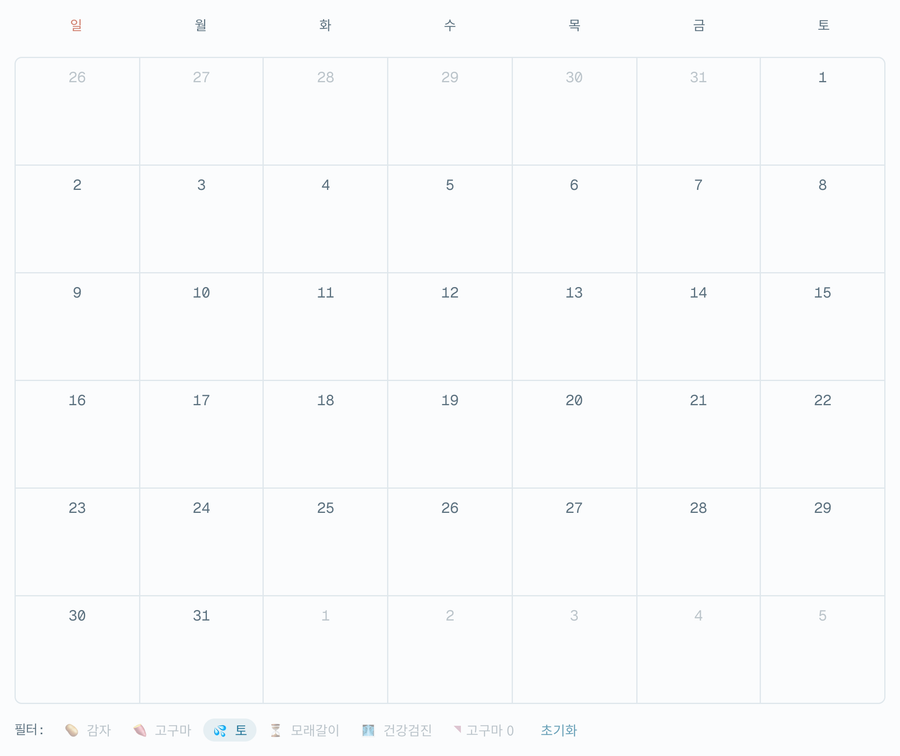This screenshot has height=756, width=900.
Task: Open day 13 on the calendar
Action: click(574, 327)
